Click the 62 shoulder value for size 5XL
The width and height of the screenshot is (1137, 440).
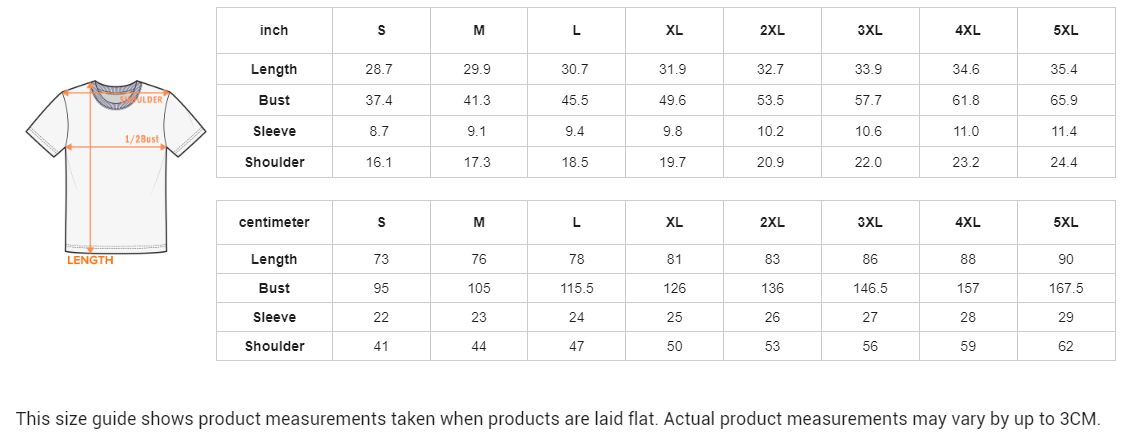(x=1066, y=346)
